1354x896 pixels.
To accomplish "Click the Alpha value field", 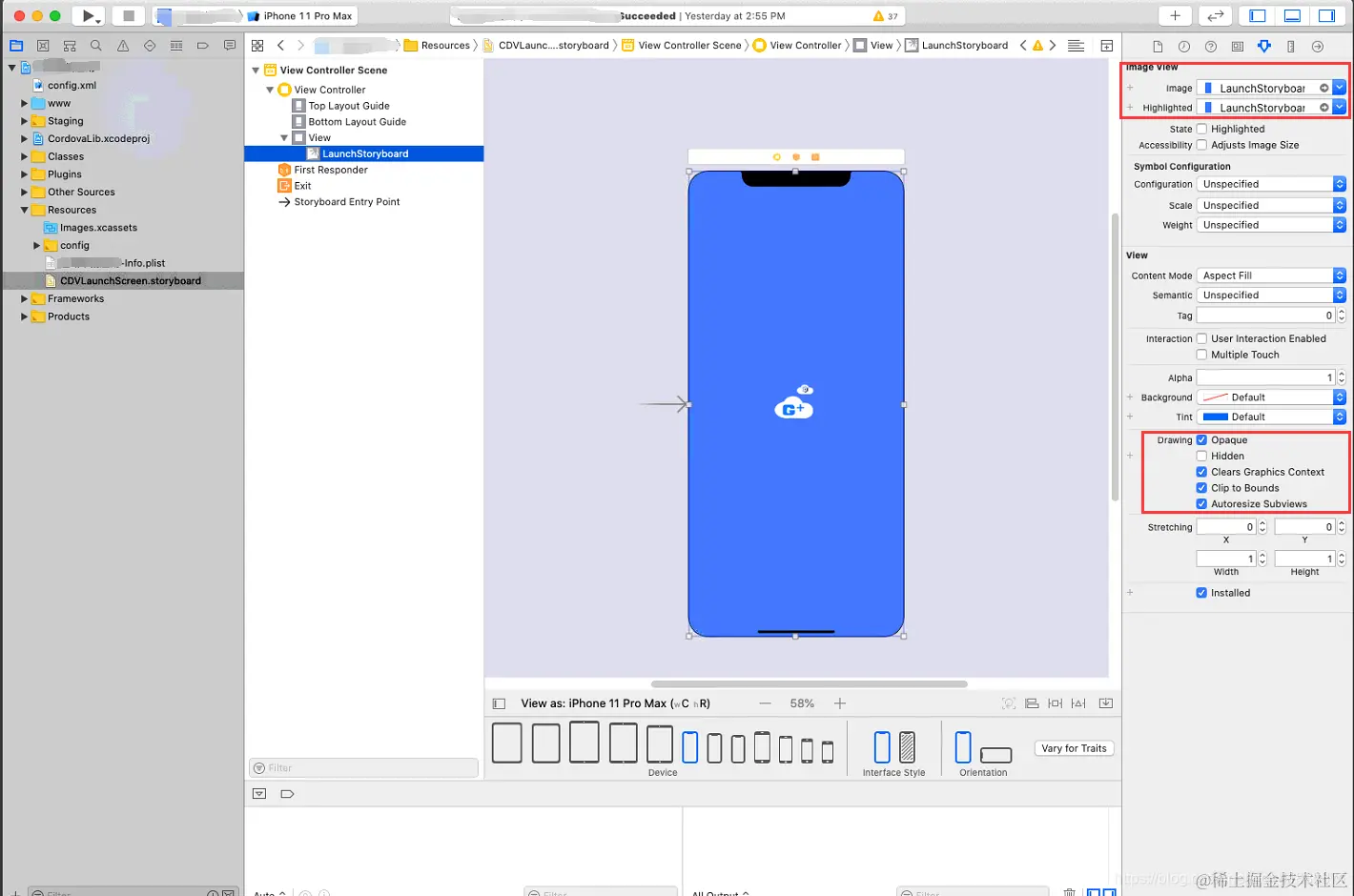I will pos(1265,377).
